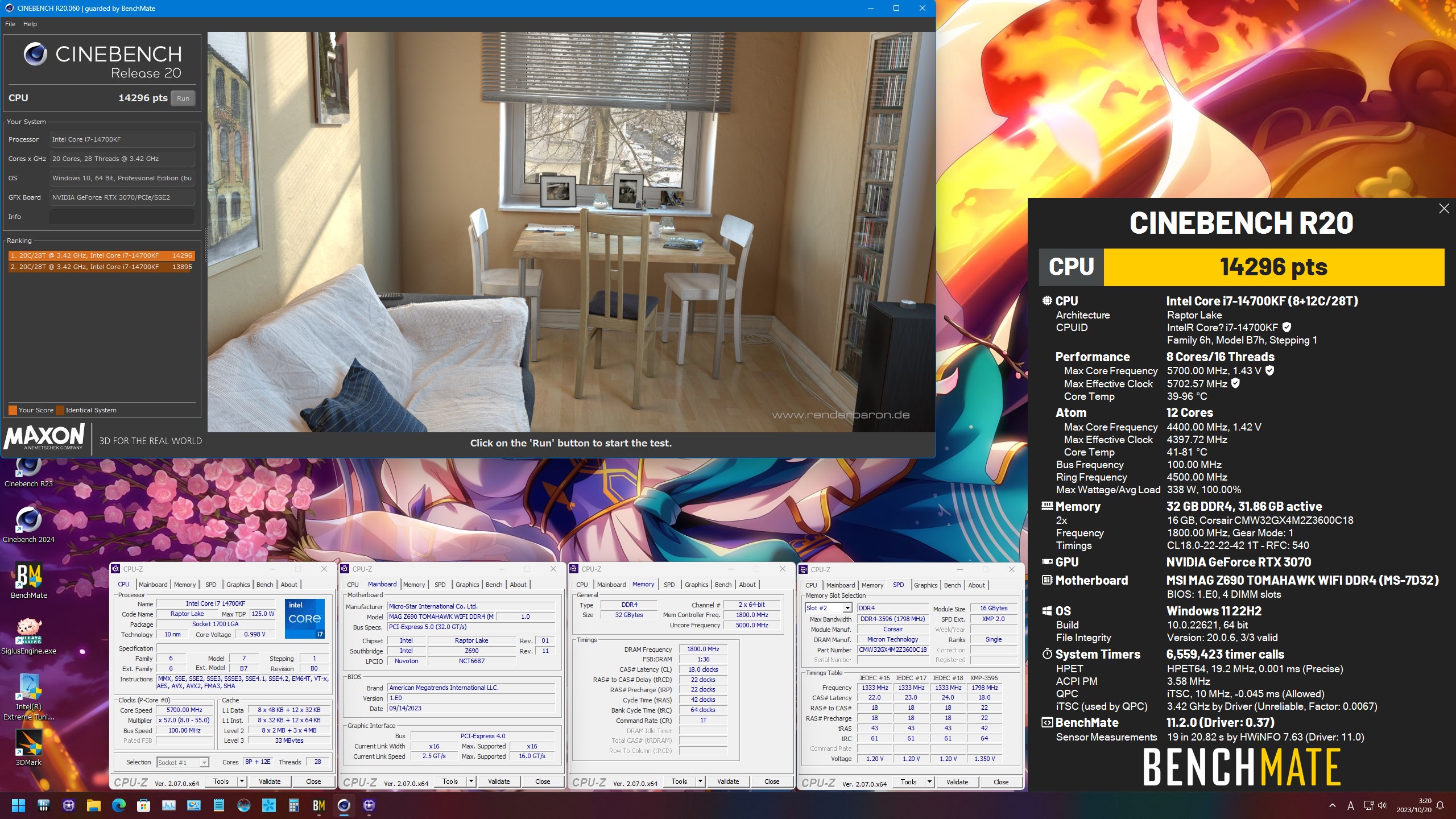Open the Cinebench 2024 desktop shortcut
The height and width of the screenshot is (819, 1456).
[x=28, y=524]
